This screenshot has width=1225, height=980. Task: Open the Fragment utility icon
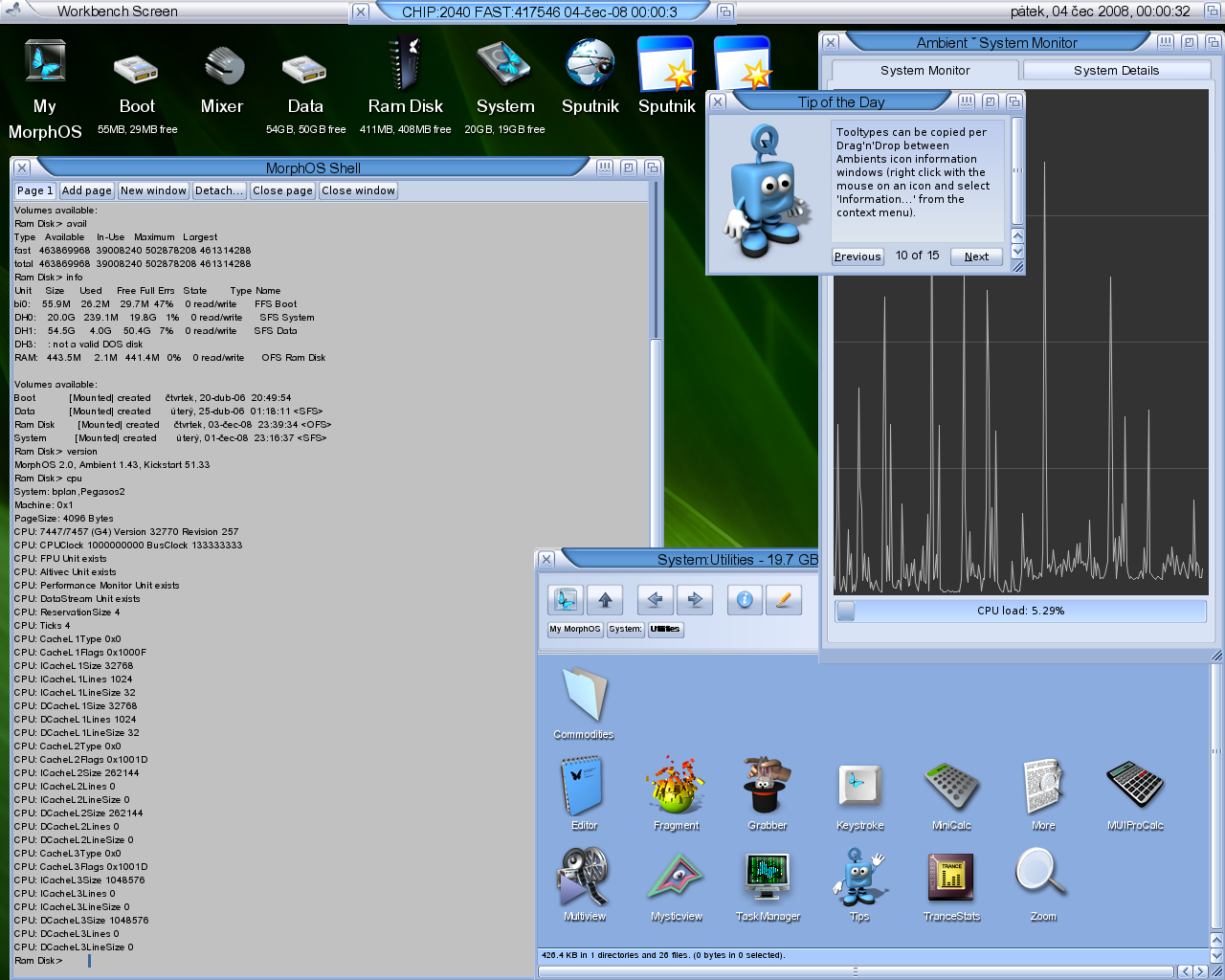pyautogui.click(x=676, y=787)
